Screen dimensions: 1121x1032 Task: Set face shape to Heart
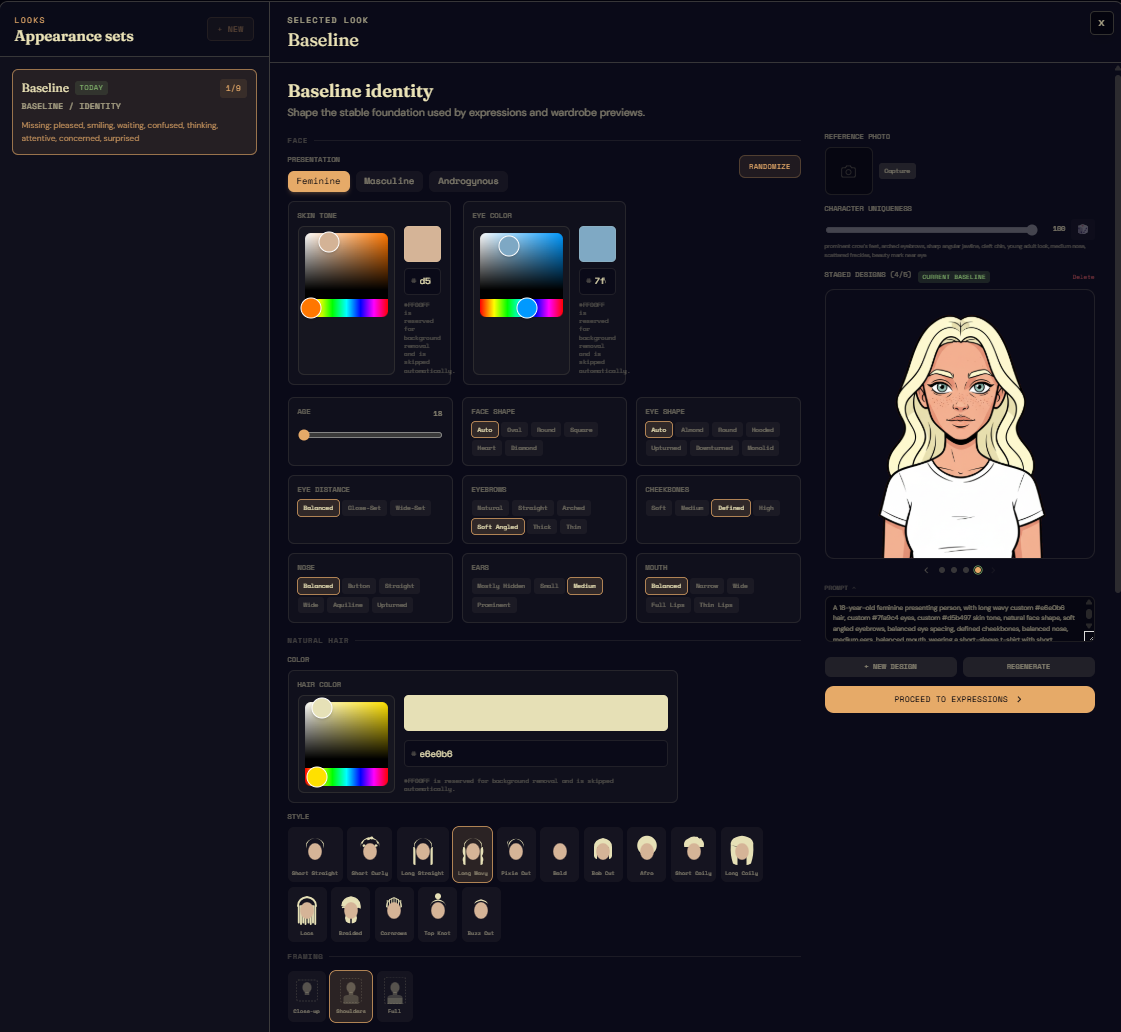pos(486,448)
